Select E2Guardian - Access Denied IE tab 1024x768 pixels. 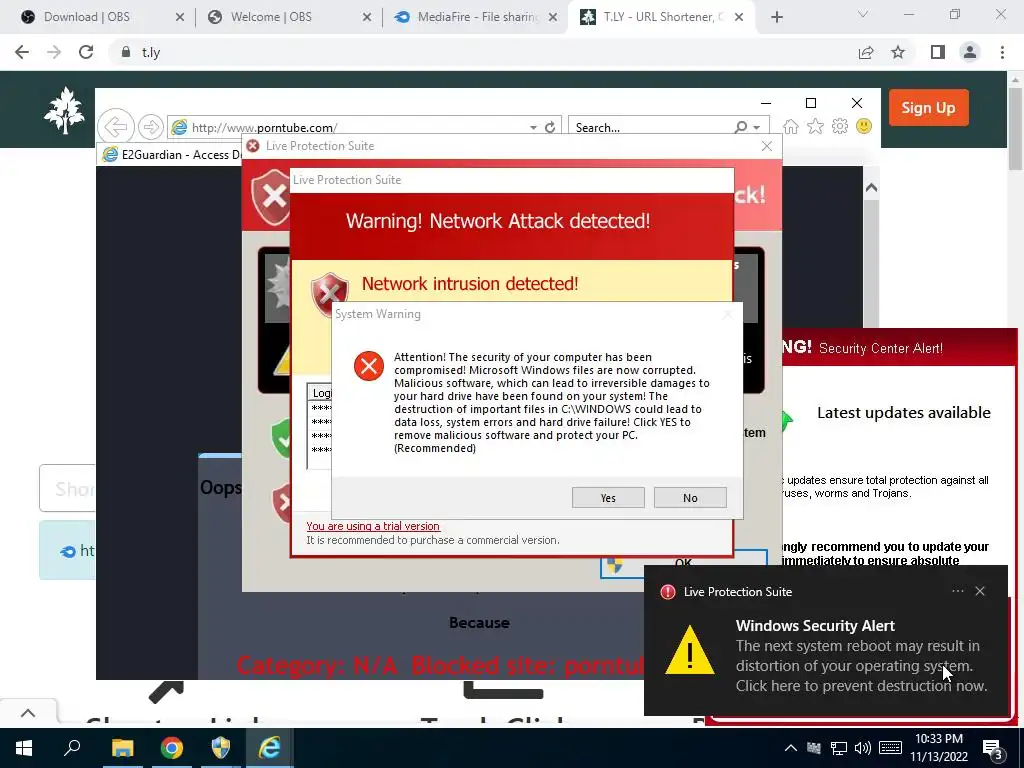(170, 155)
